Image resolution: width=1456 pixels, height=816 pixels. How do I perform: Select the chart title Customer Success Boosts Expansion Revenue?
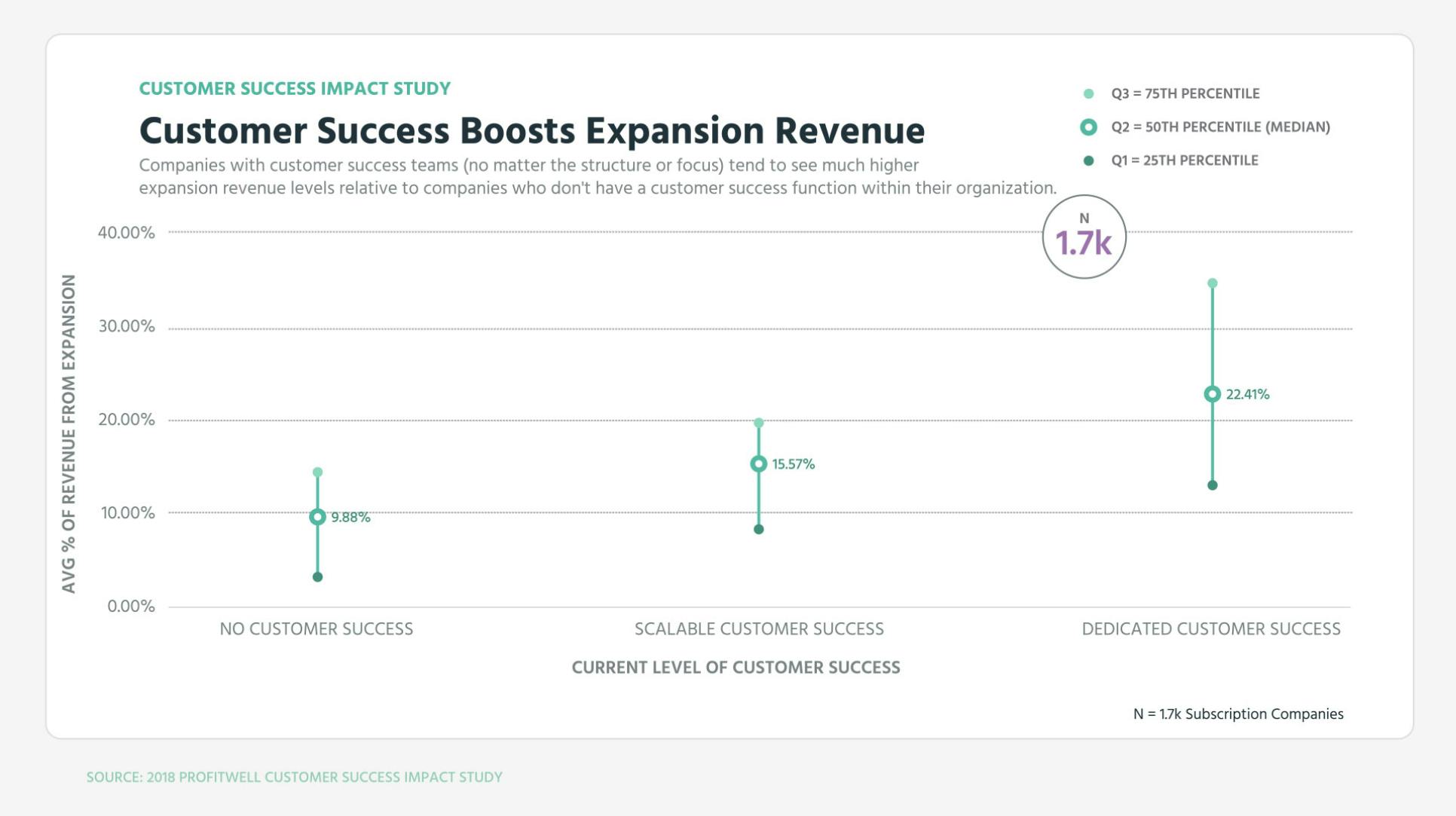531,130
